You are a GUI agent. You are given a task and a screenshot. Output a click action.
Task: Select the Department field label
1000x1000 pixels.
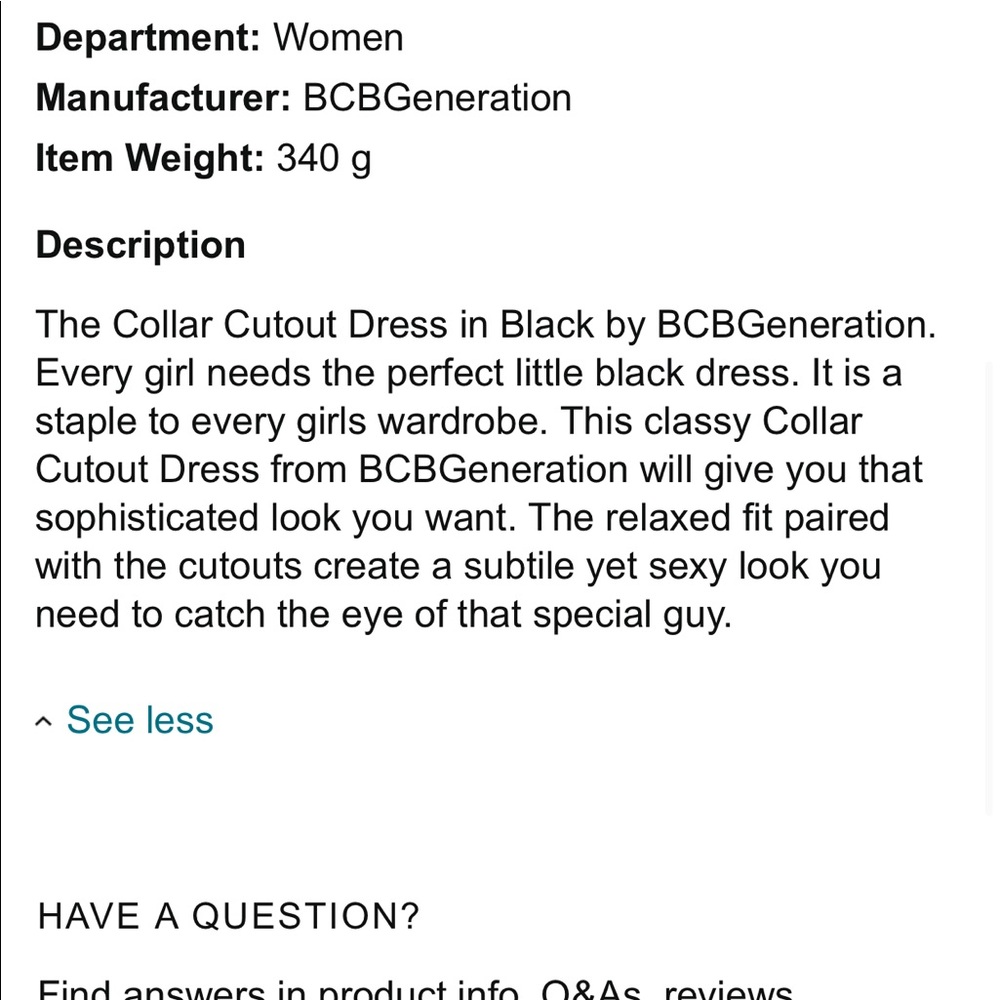(x=146, y=38)
